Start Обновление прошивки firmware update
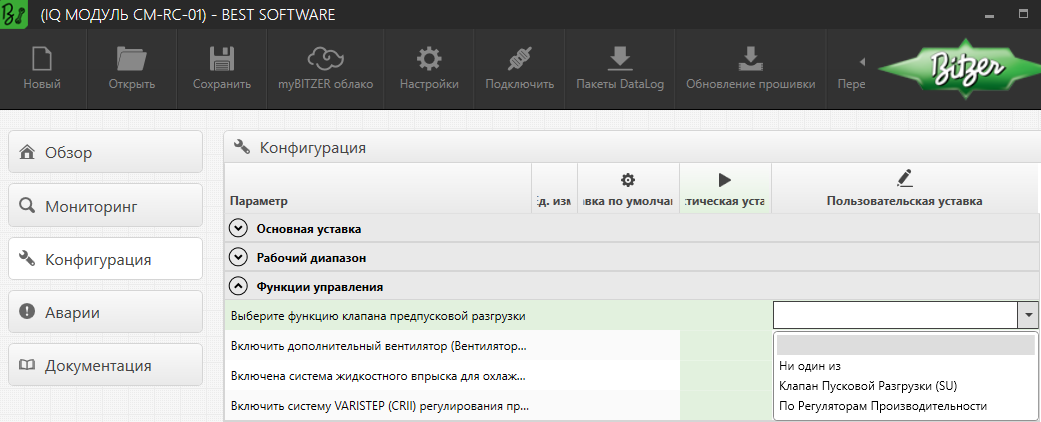The height and width of the screenshot is (422, 1041). click(750, 59)
